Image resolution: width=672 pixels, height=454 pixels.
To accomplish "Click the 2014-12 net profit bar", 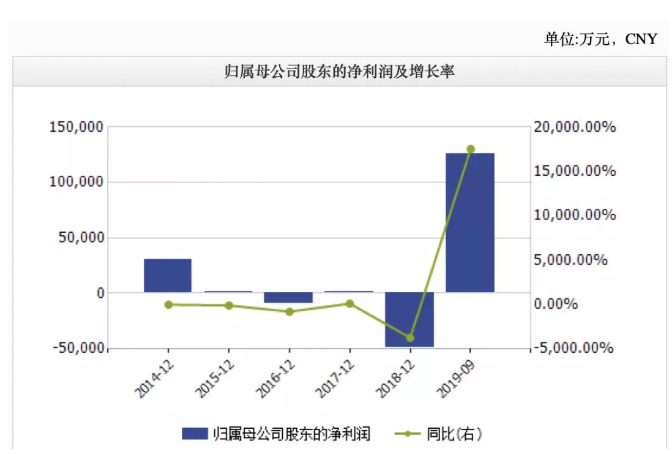I will pyautogui.click(x=168, y=276).
